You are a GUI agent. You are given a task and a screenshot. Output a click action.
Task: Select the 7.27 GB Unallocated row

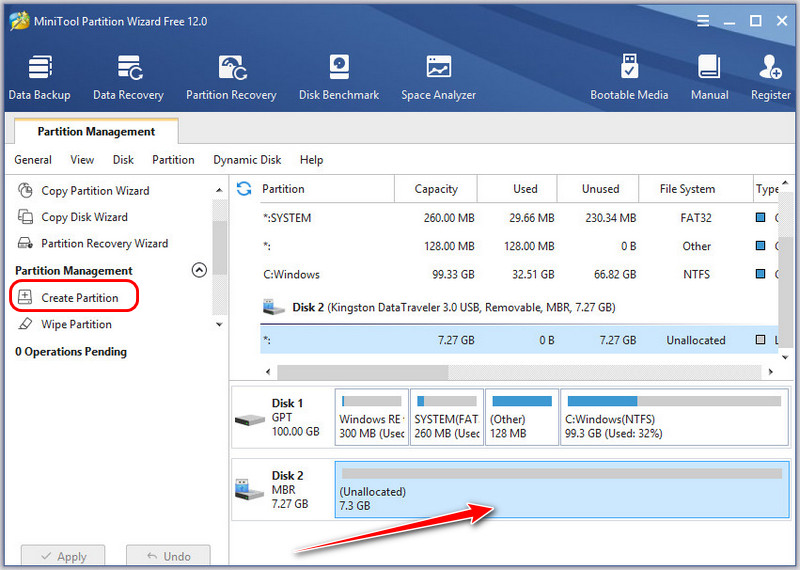tap(519, 340)
